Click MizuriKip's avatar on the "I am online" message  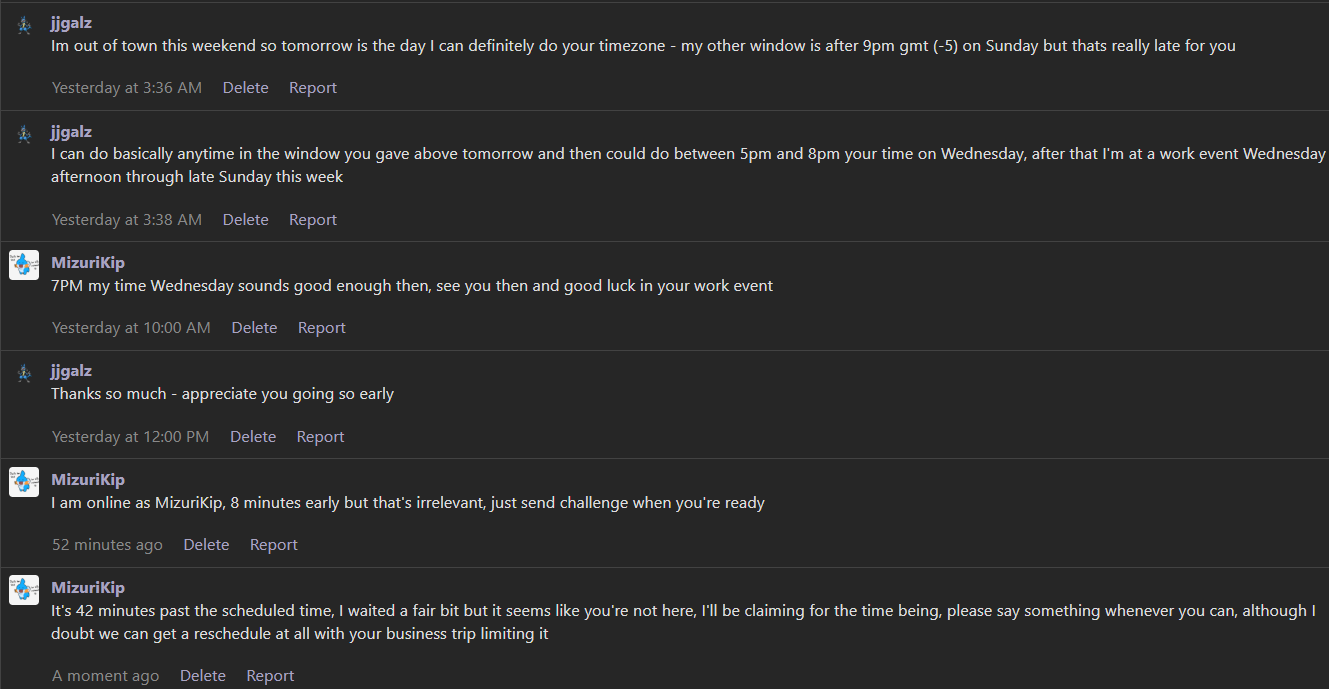(x=24, y=482)
